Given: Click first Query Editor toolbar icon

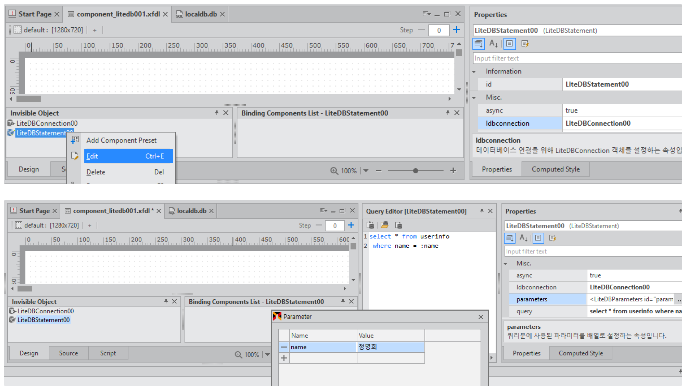Looking at the screenshot, I should (371, 225).
